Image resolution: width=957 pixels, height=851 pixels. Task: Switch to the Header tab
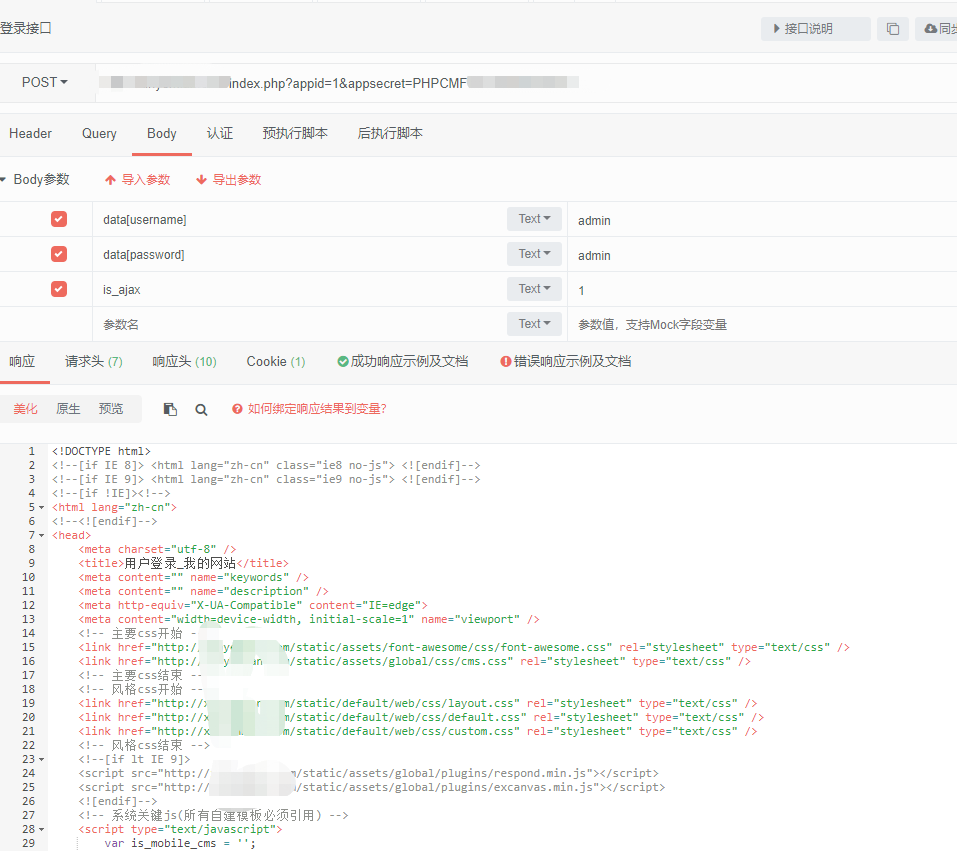coord(30,134)
